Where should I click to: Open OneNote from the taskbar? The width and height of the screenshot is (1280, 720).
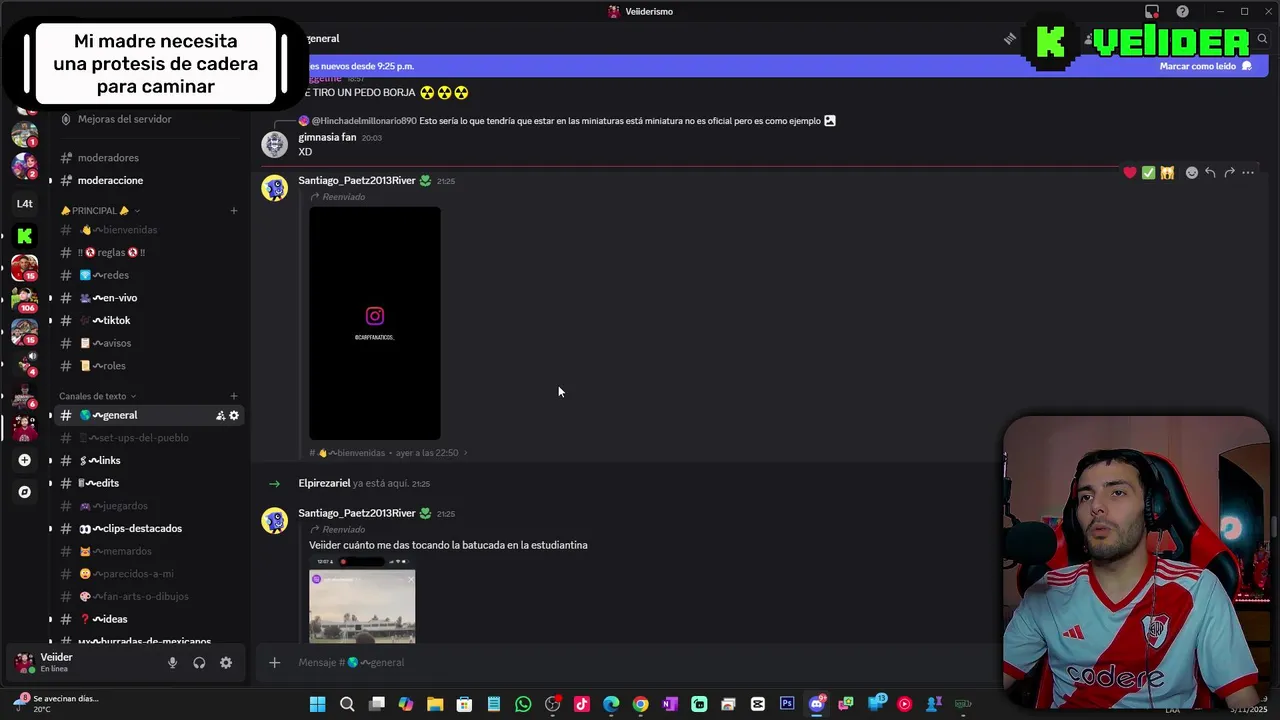point(669,704)
